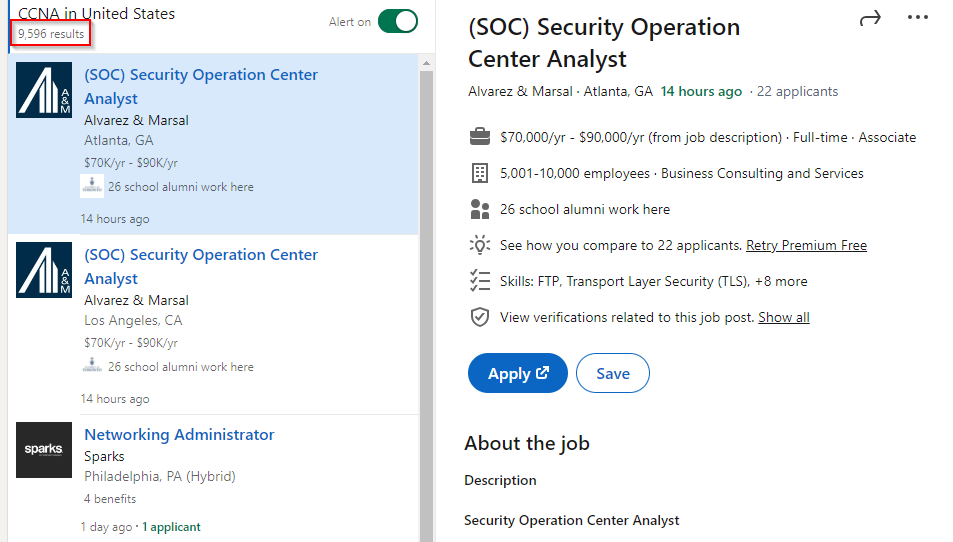Toggle the job Alert on switch
The width and height of the screenshot is (953, 542).
click(x=397, y=22)
